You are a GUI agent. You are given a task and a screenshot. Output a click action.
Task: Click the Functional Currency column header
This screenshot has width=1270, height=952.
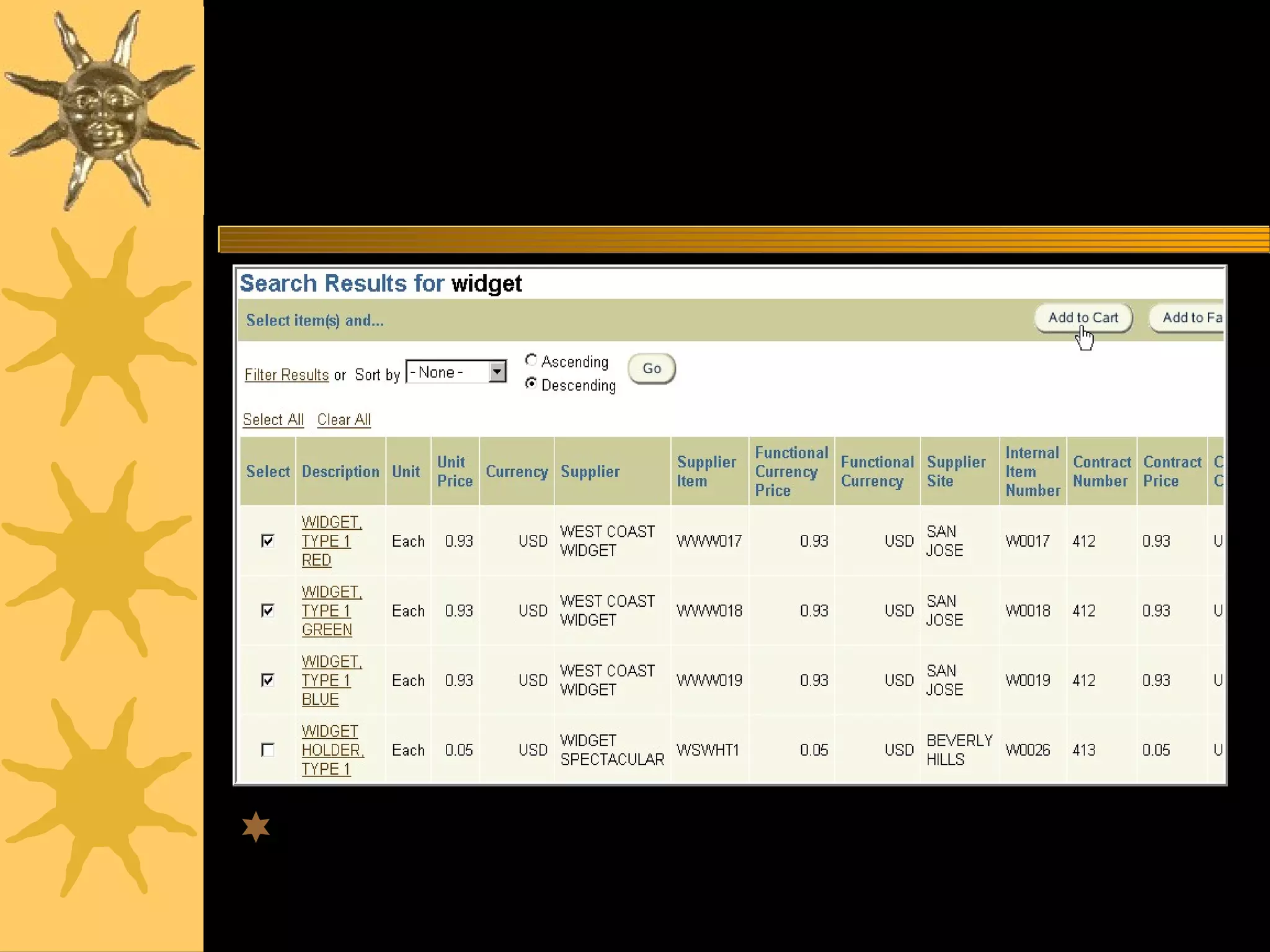[877, 472]
